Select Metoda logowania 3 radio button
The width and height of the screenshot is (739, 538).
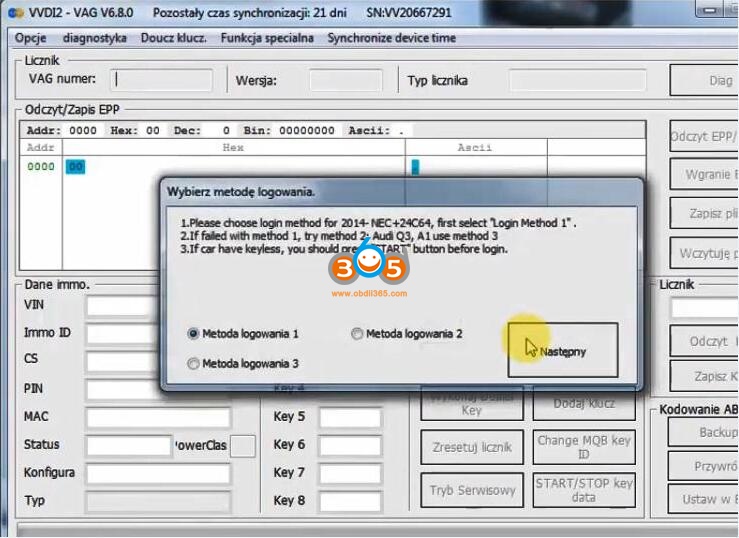pyautogui.click(x=243, y=364)
